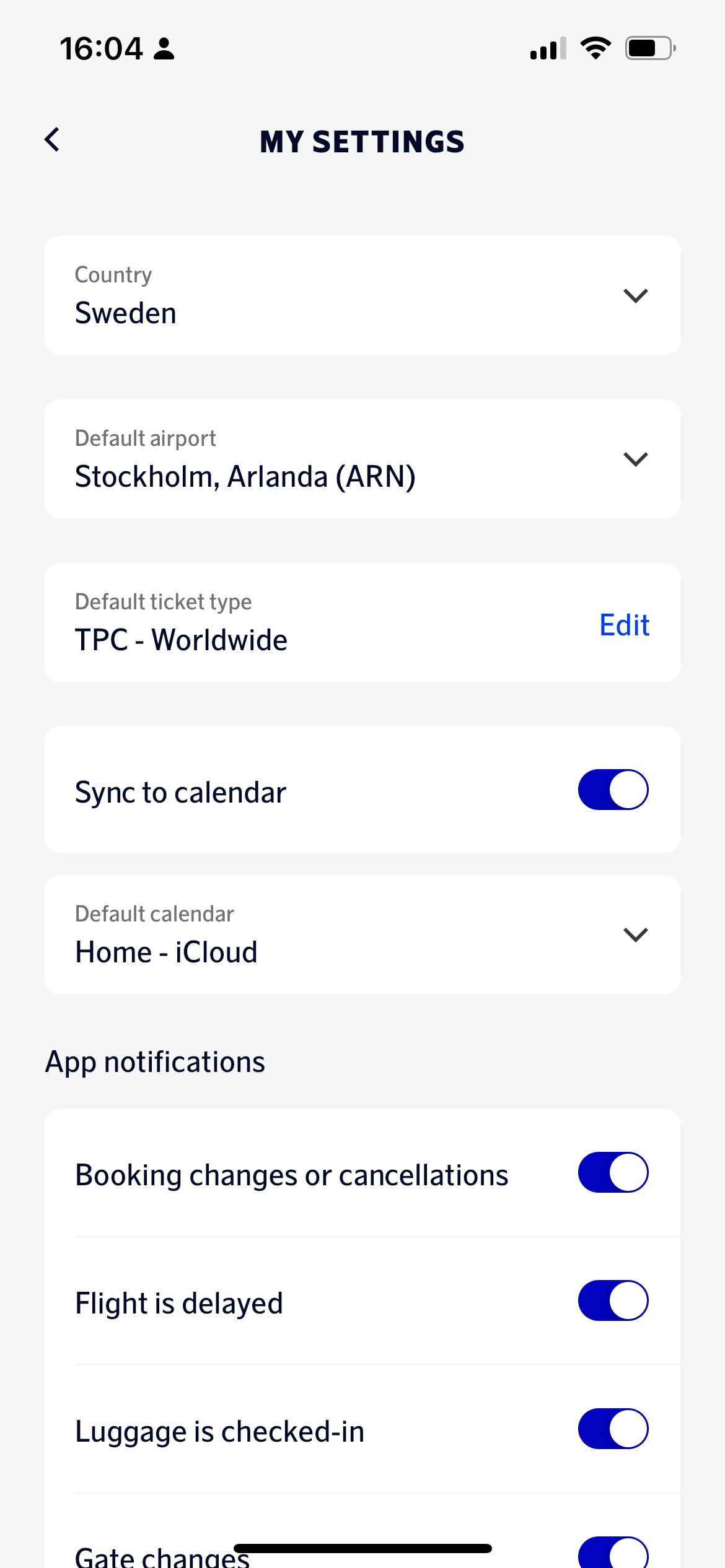Tap the Stockholm, Arlanda (ARN) airport field
The width and height of the screenshot is (725, 1568).
click(x=245, y=476)
